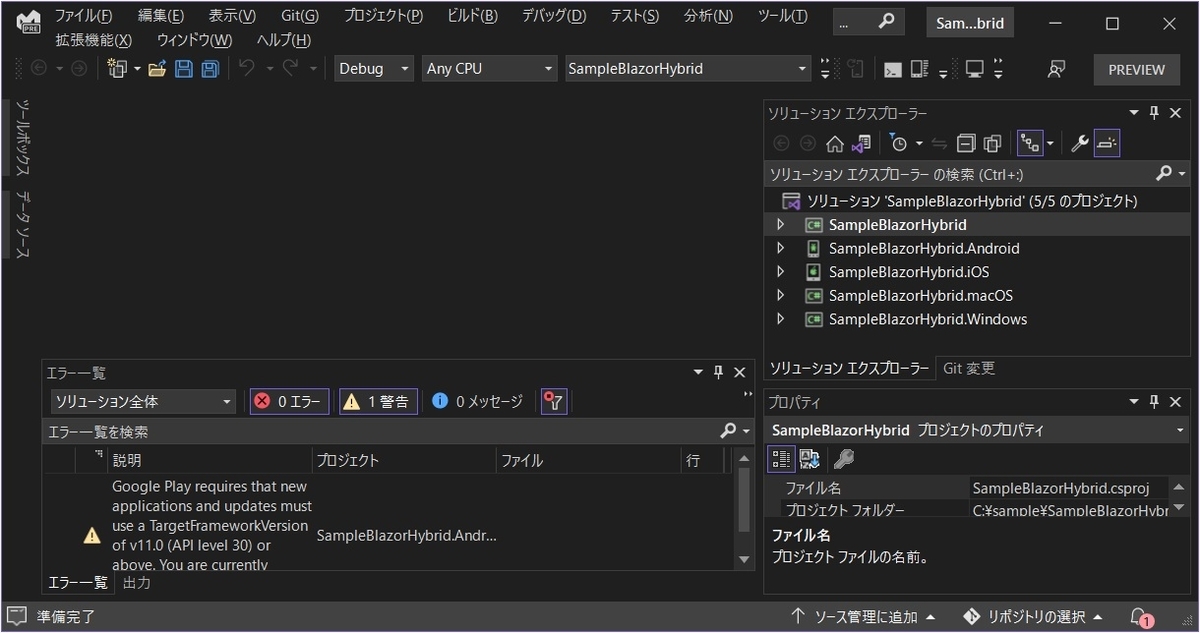Screen dimensions: 1200x633
Task: Sort by the 説明 column header
Action: (x=208, y=460)
